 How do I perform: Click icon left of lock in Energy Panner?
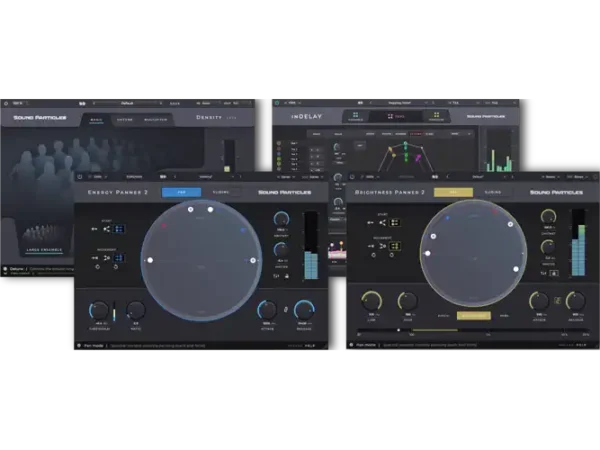pos(276,276)
